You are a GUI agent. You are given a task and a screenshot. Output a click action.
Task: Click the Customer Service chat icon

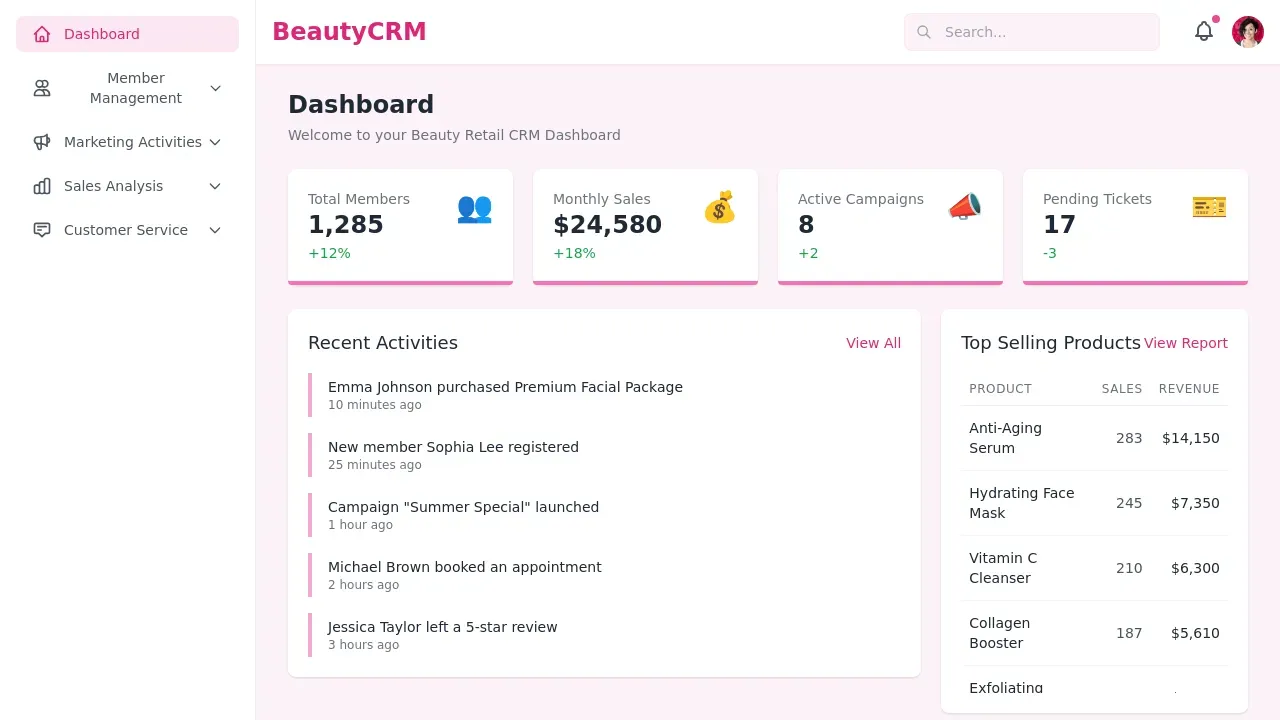[42, 230]
